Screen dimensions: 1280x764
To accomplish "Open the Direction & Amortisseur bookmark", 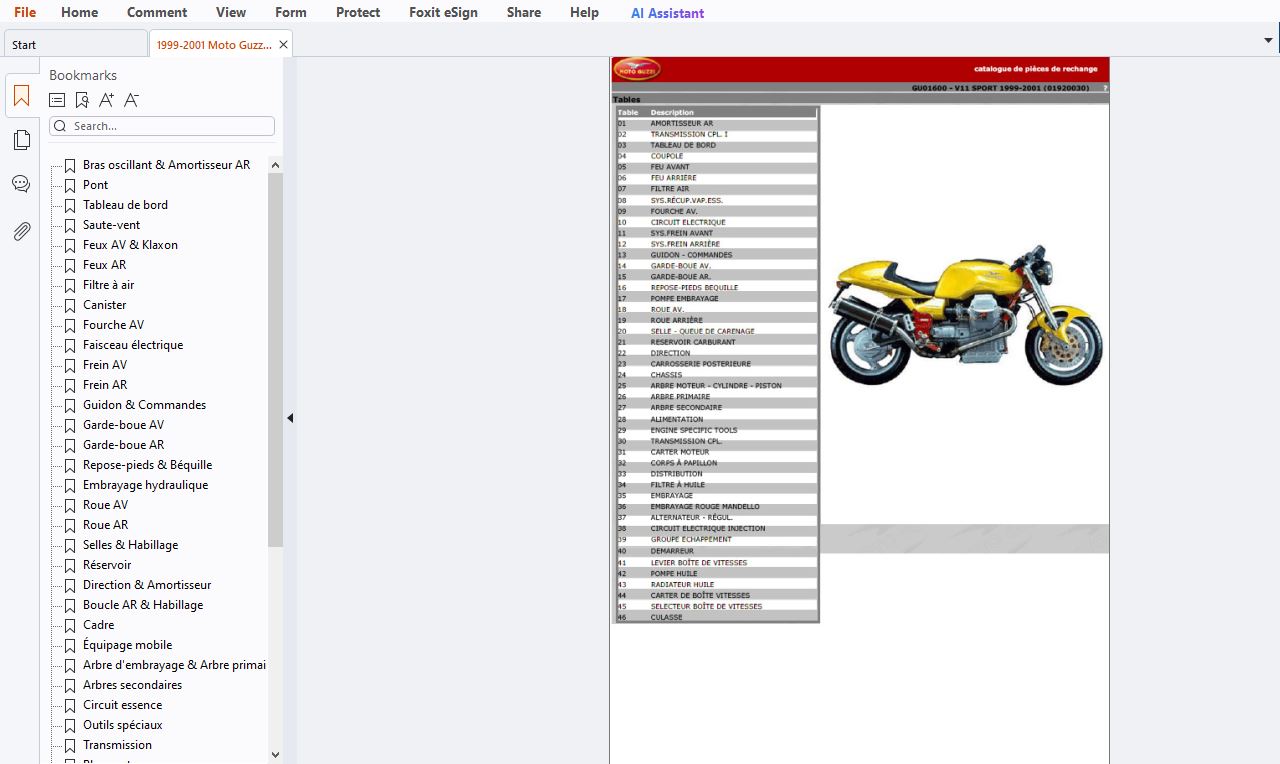I will 147,585.
